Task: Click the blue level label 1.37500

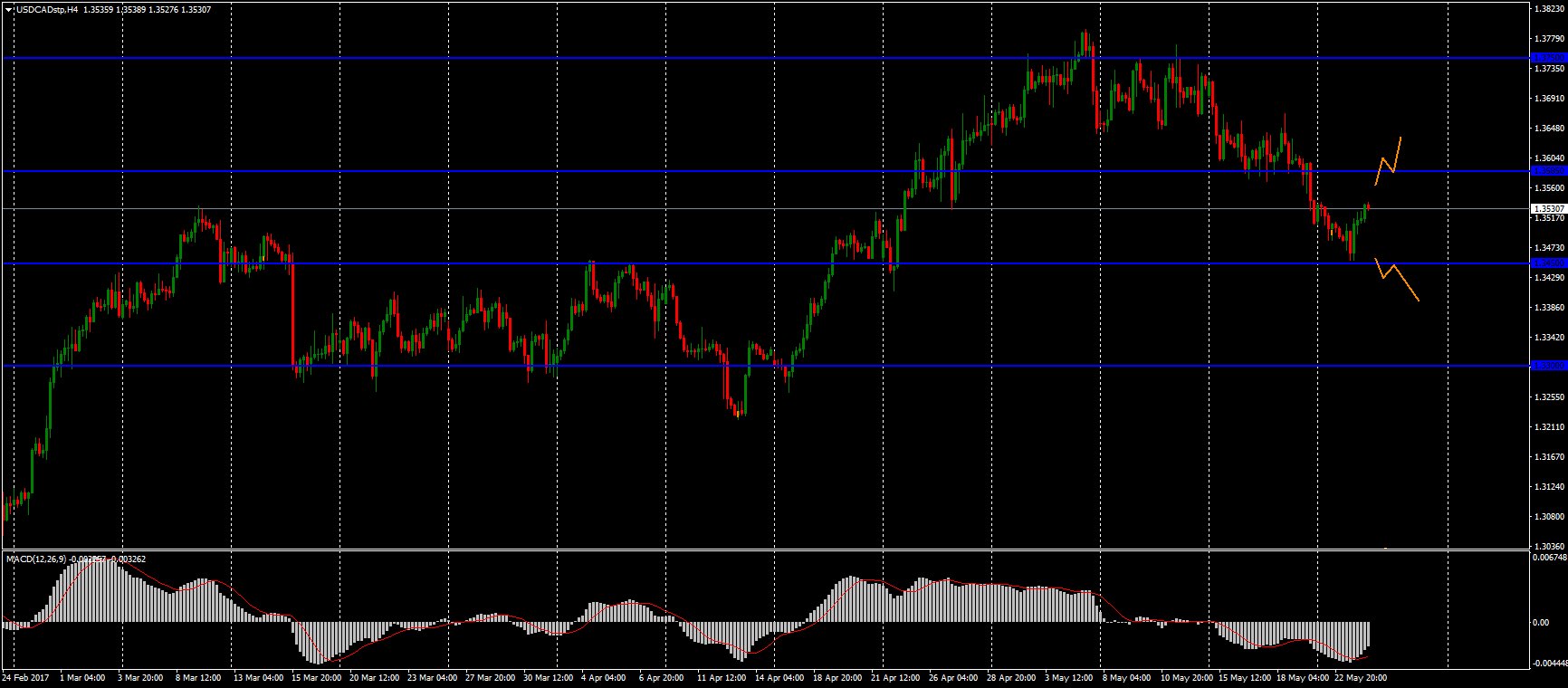Action: click(x=1548, y=58)
